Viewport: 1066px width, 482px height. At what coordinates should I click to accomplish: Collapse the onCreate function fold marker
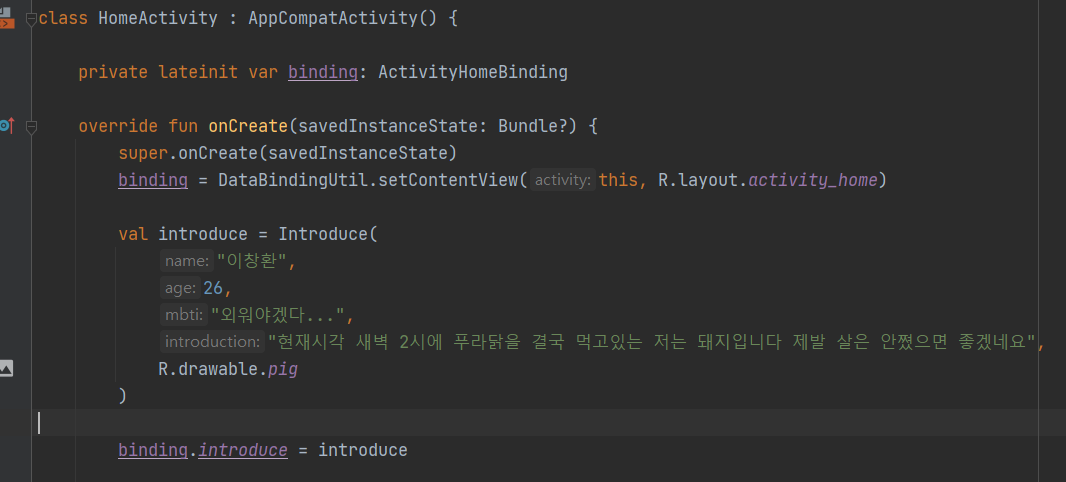click(x=31, y=126)
